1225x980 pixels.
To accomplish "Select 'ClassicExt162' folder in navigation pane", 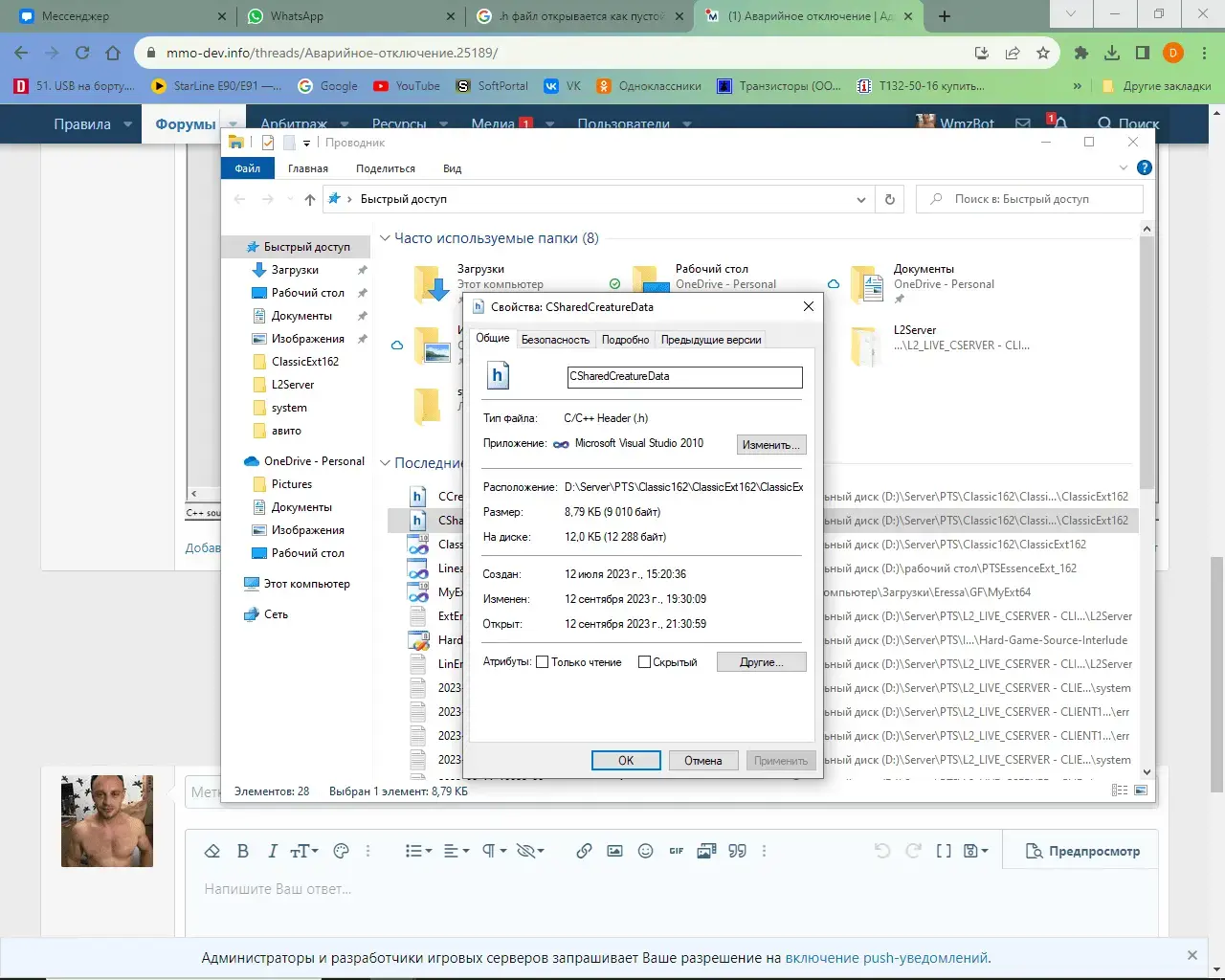I will click(x=304, y=362).
